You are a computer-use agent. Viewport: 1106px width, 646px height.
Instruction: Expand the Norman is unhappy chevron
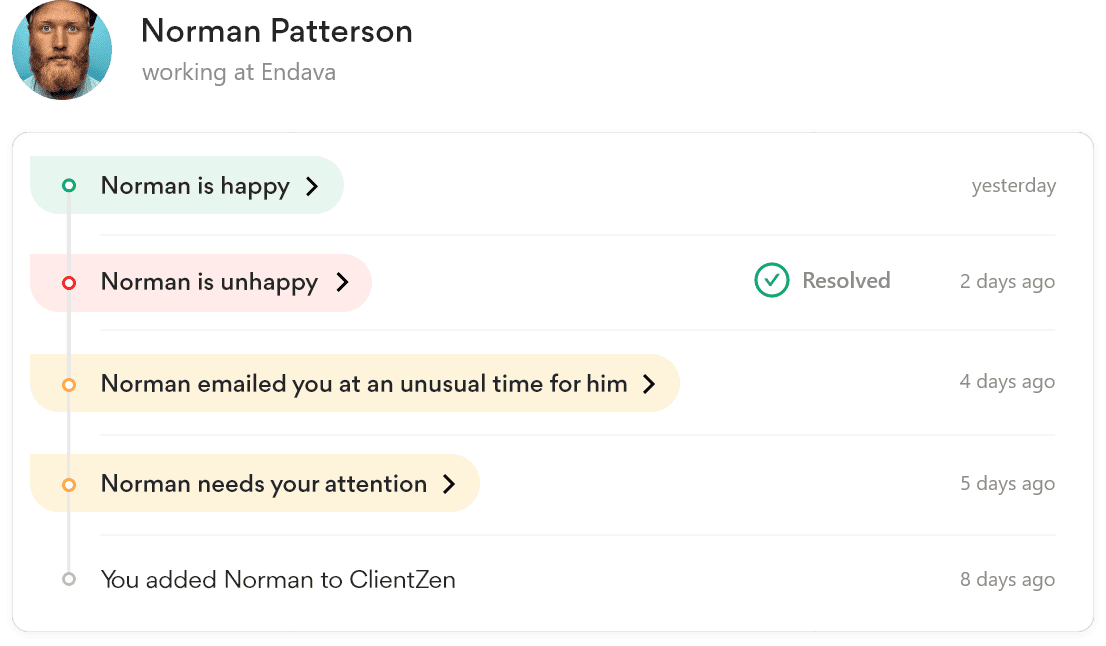point(342,283)
